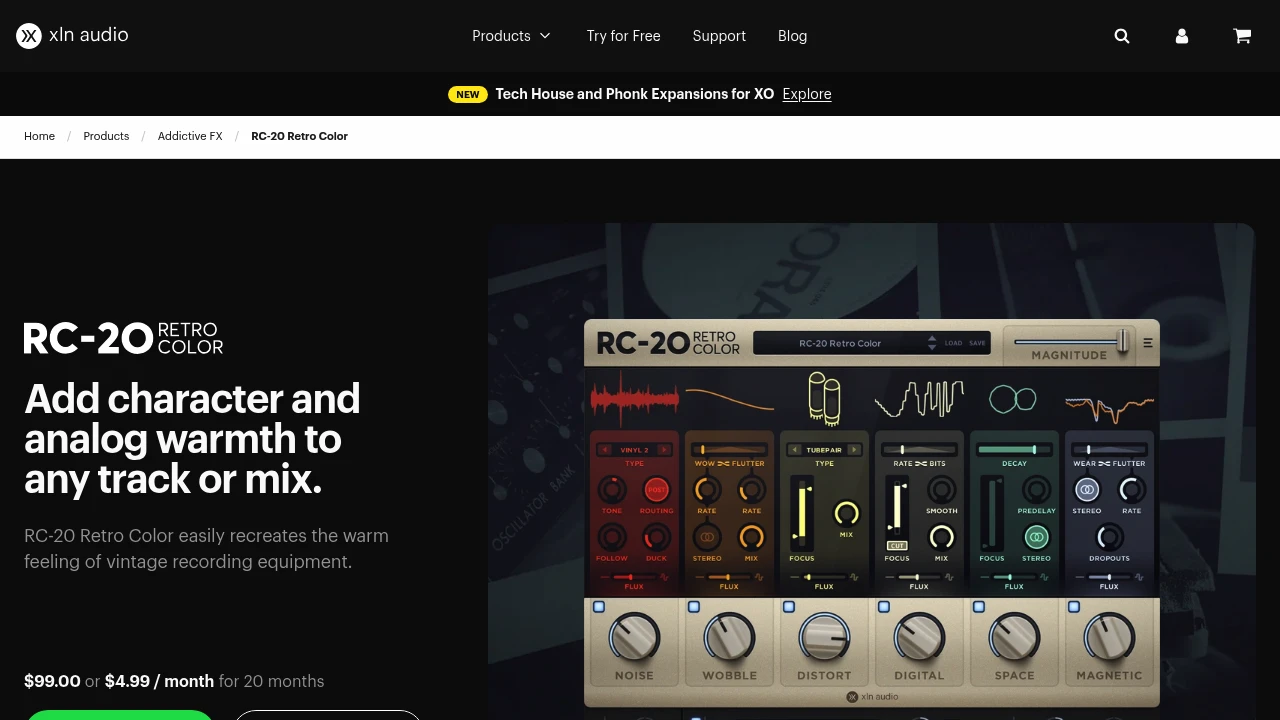The height and width of the screenshot is (720, 1280).
Task: Click the orange wobble curve display
Action: coord(729,399)
